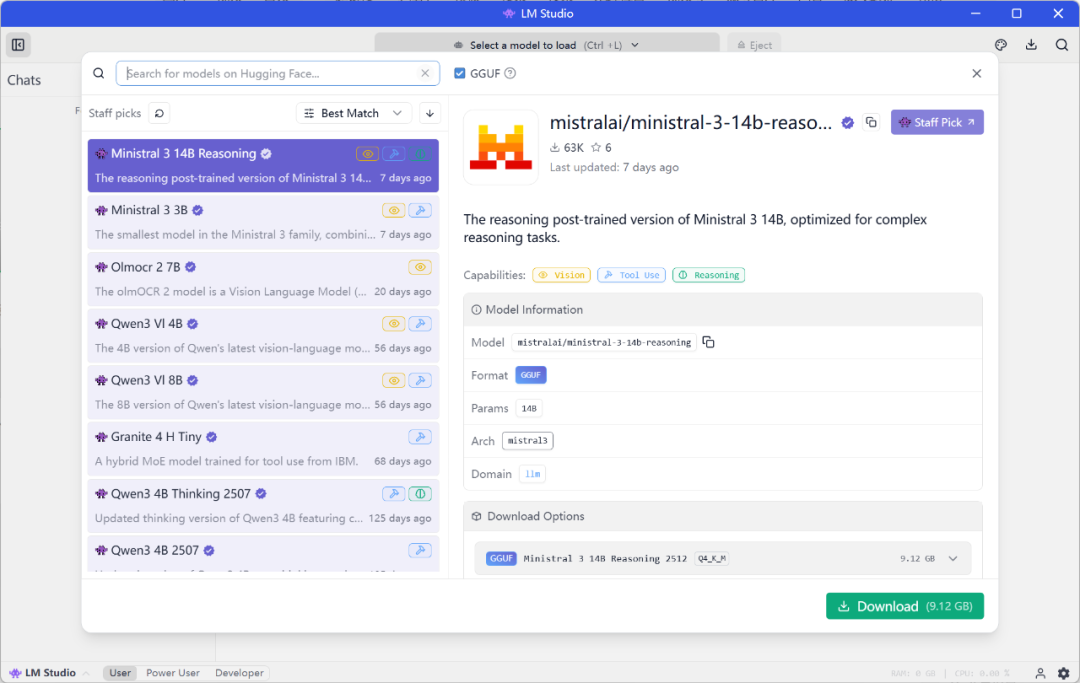This screenshot has height=683, width=1080.
Task: Click the Chats heading in sidebar
Action: coord(24,80)
